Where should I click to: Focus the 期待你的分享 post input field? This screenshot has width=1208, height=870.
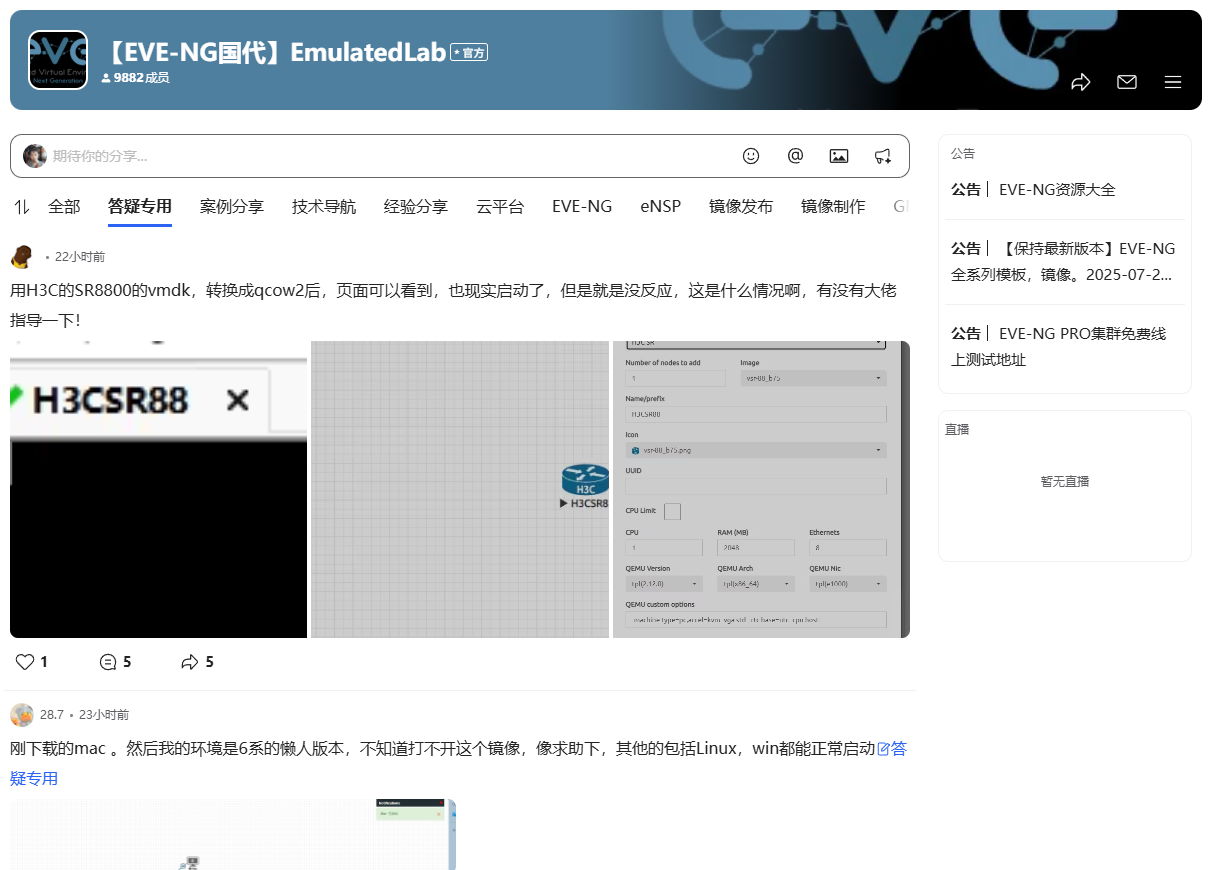click(460, 156)
